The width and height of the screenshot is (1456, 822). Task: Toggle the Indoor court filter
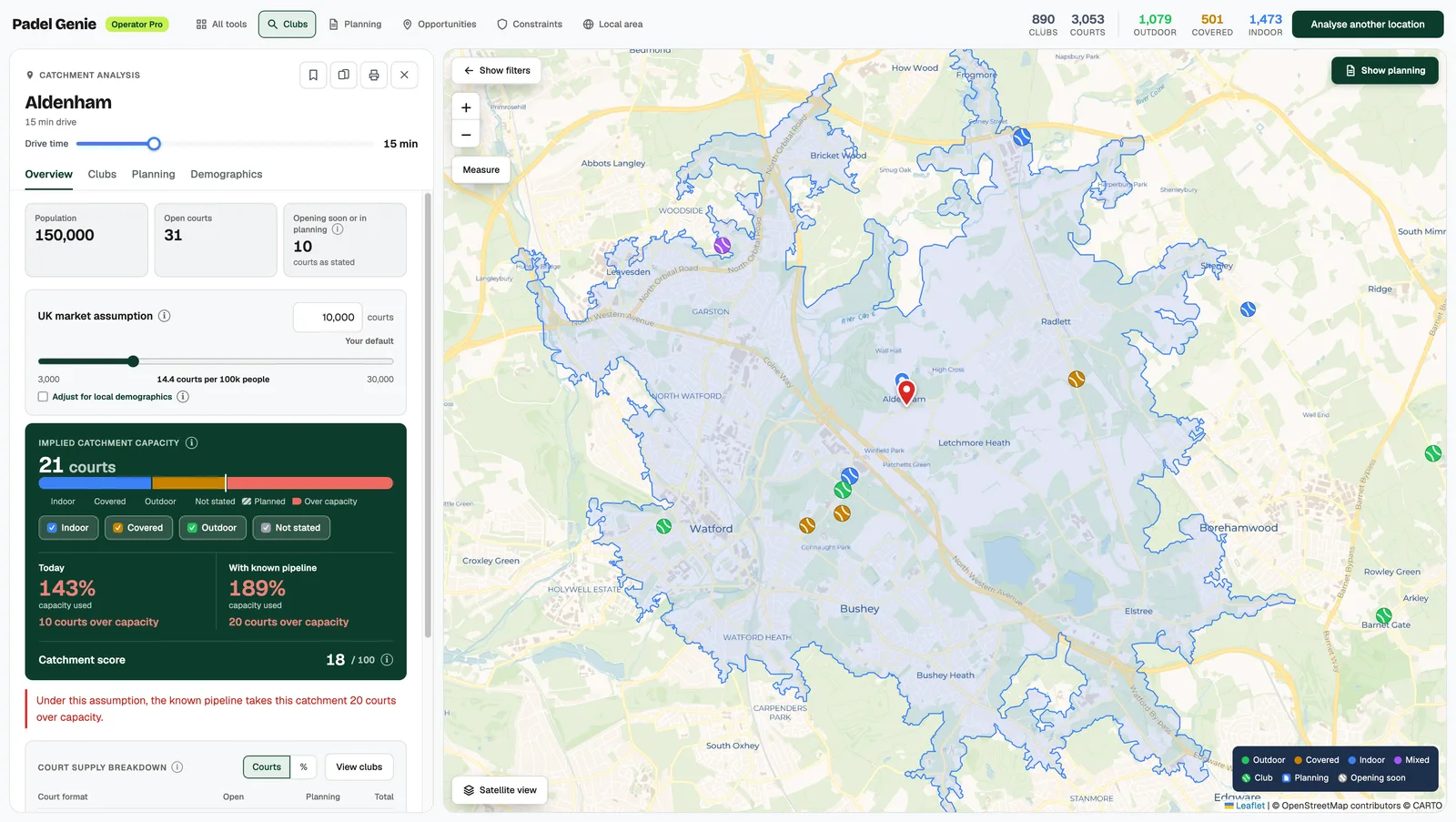(x=68, y=528)
